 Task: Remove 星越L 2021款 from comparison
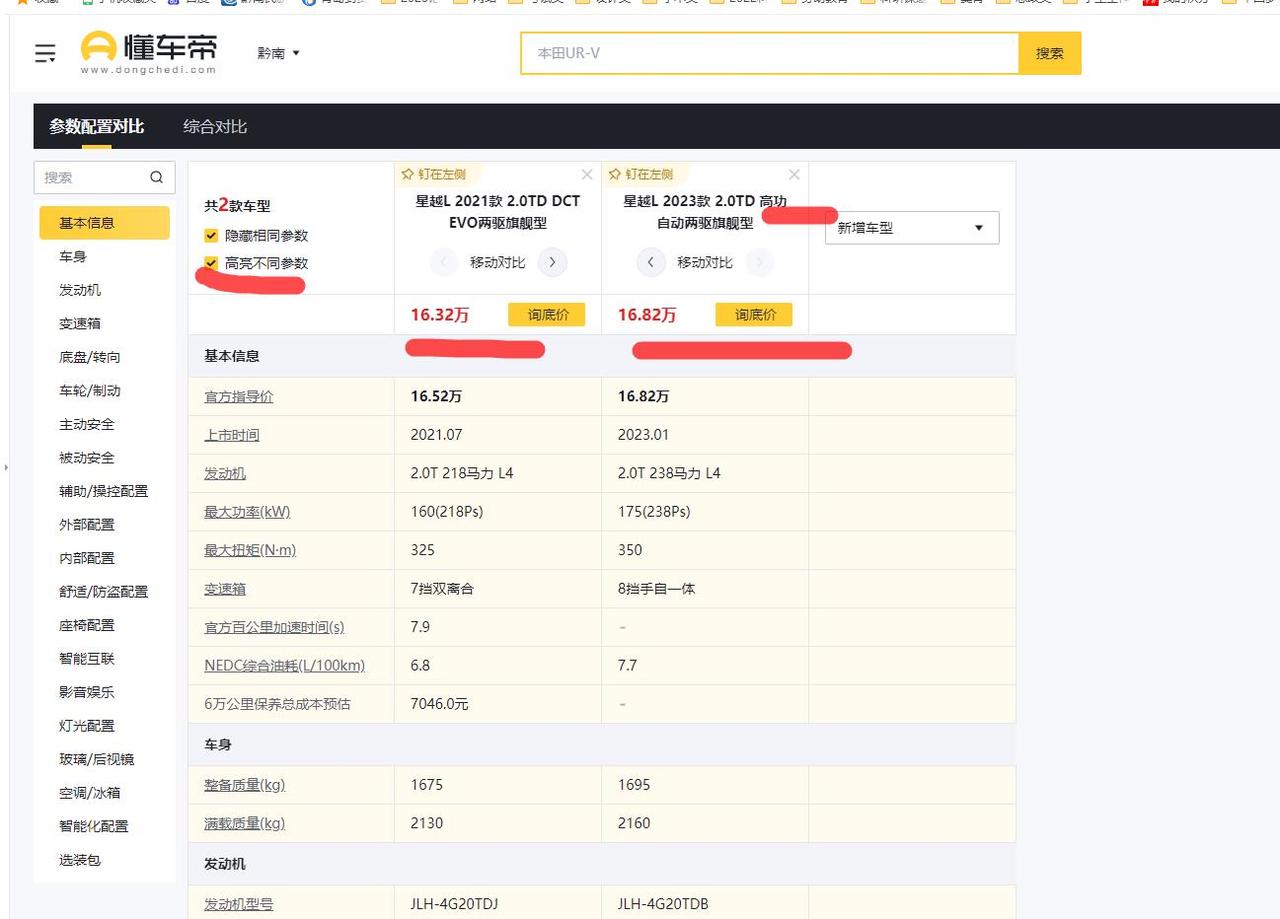pos(587,174)
